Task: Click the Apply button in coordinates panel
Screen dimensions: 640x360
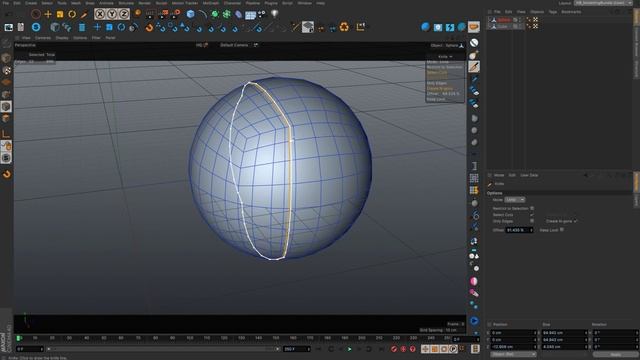Action: 616,354
